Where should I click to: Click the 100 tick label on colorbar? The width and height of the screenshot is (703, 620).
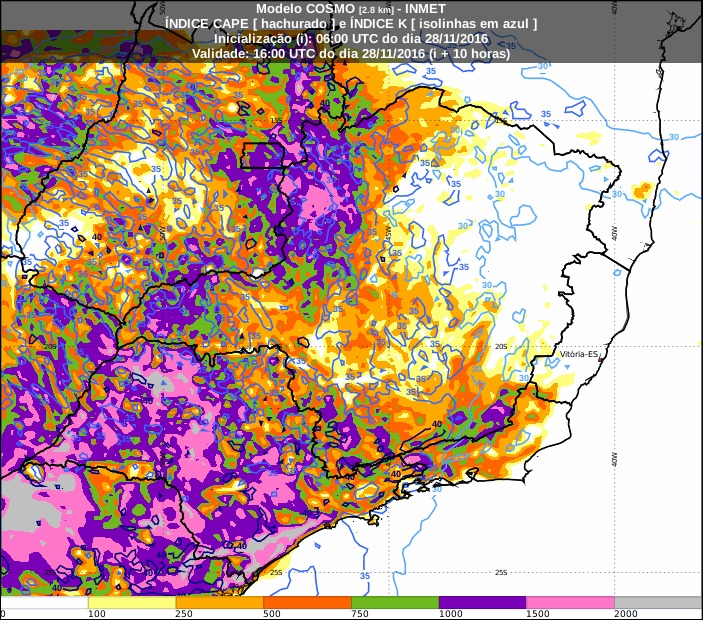[96, 614]
